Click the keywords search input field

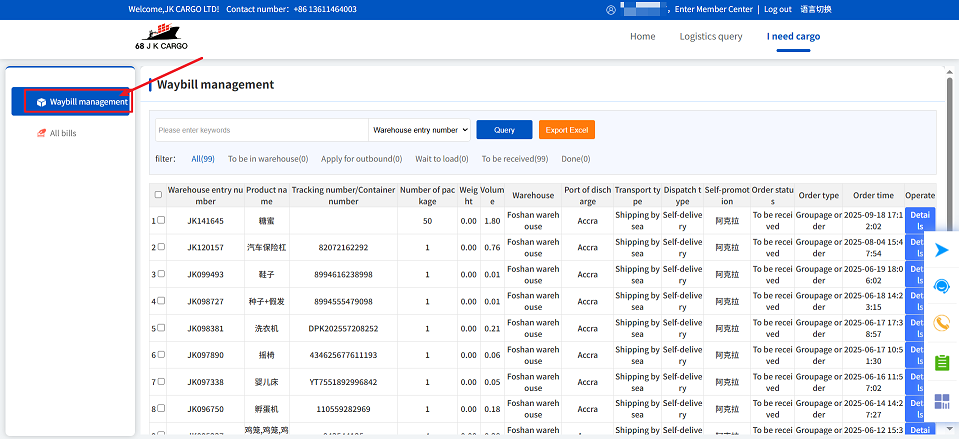pyautogui.click(x=262, y=130)
